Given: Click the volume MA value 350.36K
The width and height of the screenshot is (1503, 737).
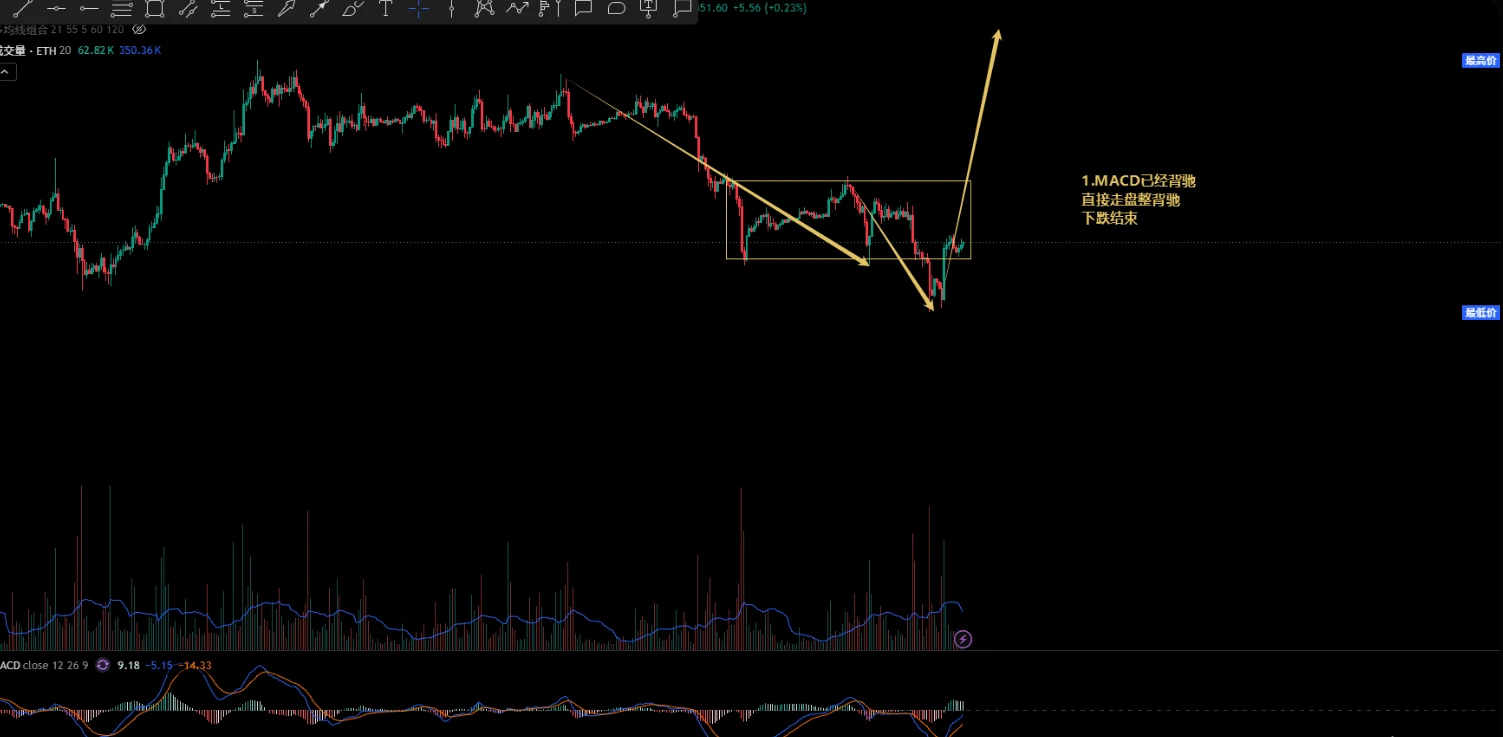Looking at the screenshot, I should point(140,50).
